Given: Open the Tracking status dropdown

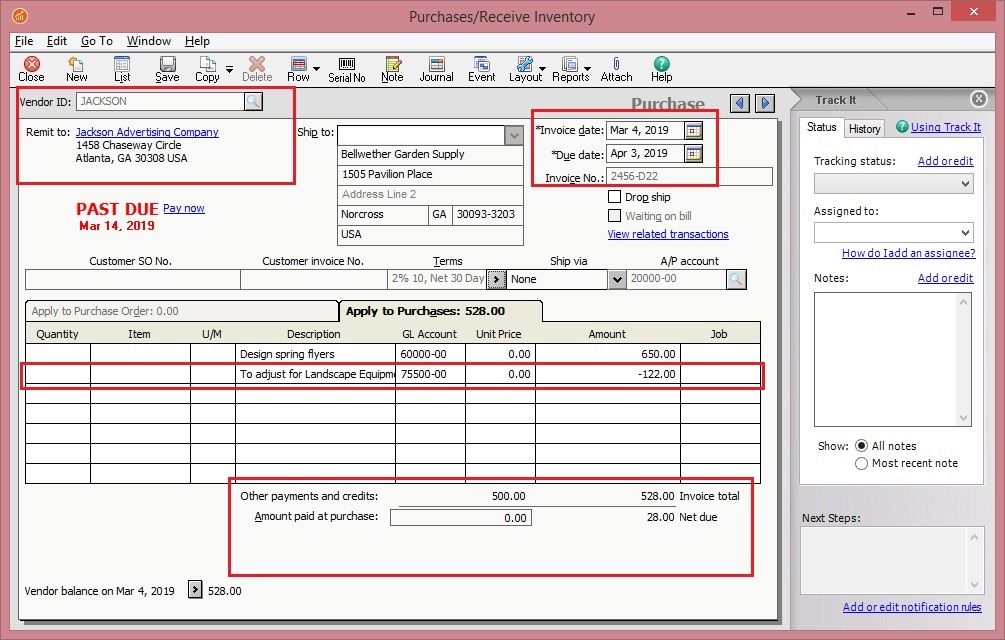Looking at the screenshot, I should 893,184.
